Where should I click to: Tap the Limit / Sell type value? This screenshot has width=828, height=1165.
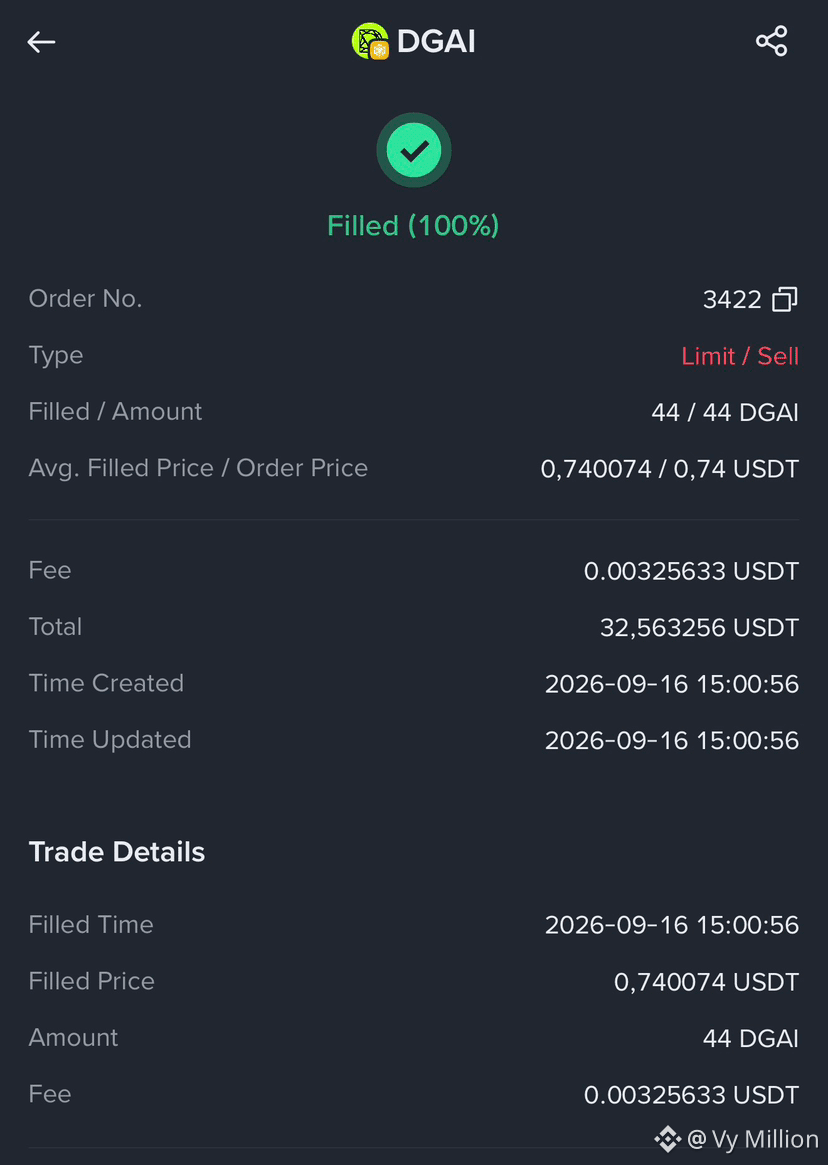pyautogui.click(x=740, y=356)
